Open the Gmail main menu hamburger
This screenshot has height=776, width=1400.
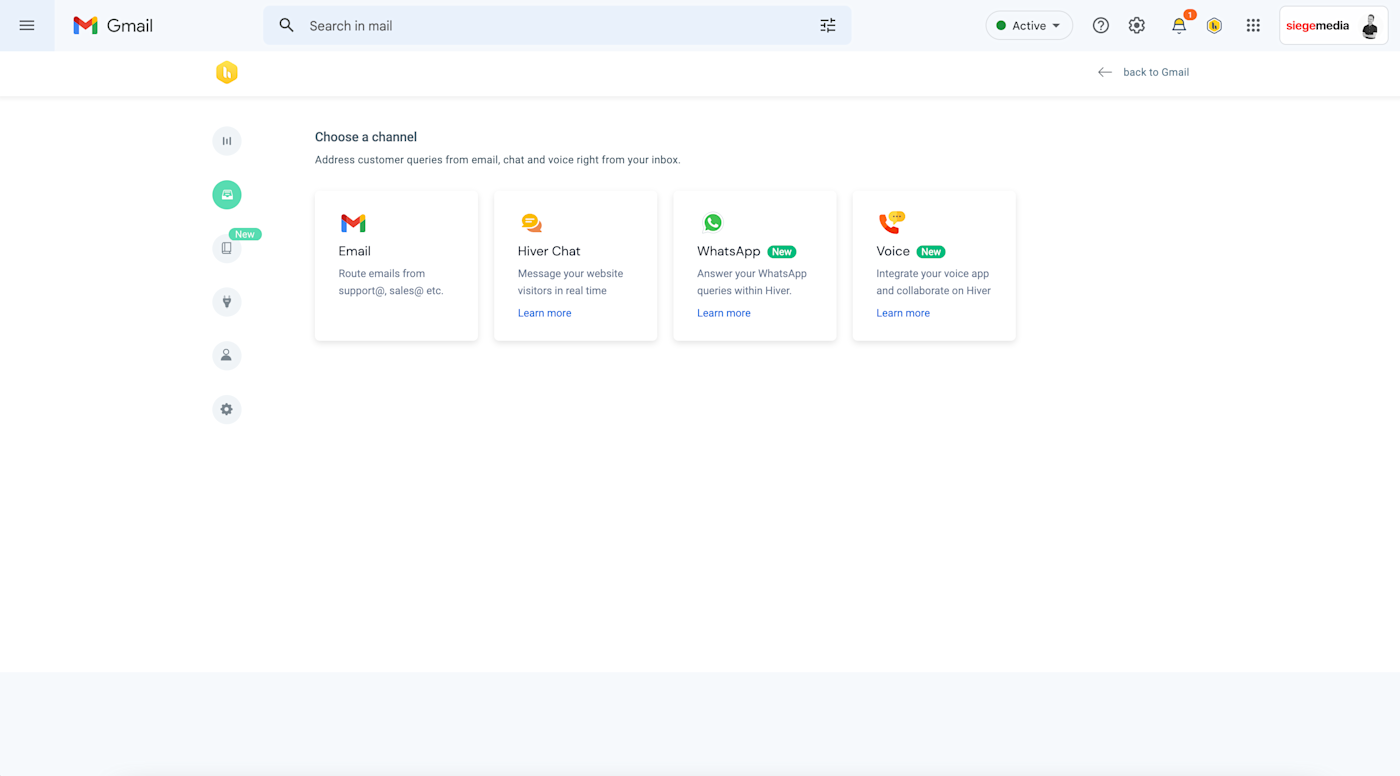[27, 26]
